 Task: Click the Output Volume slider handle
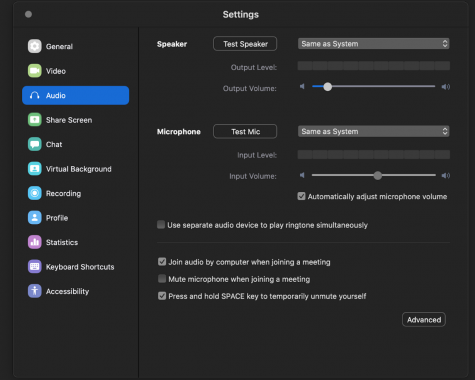tap(328, 87)
